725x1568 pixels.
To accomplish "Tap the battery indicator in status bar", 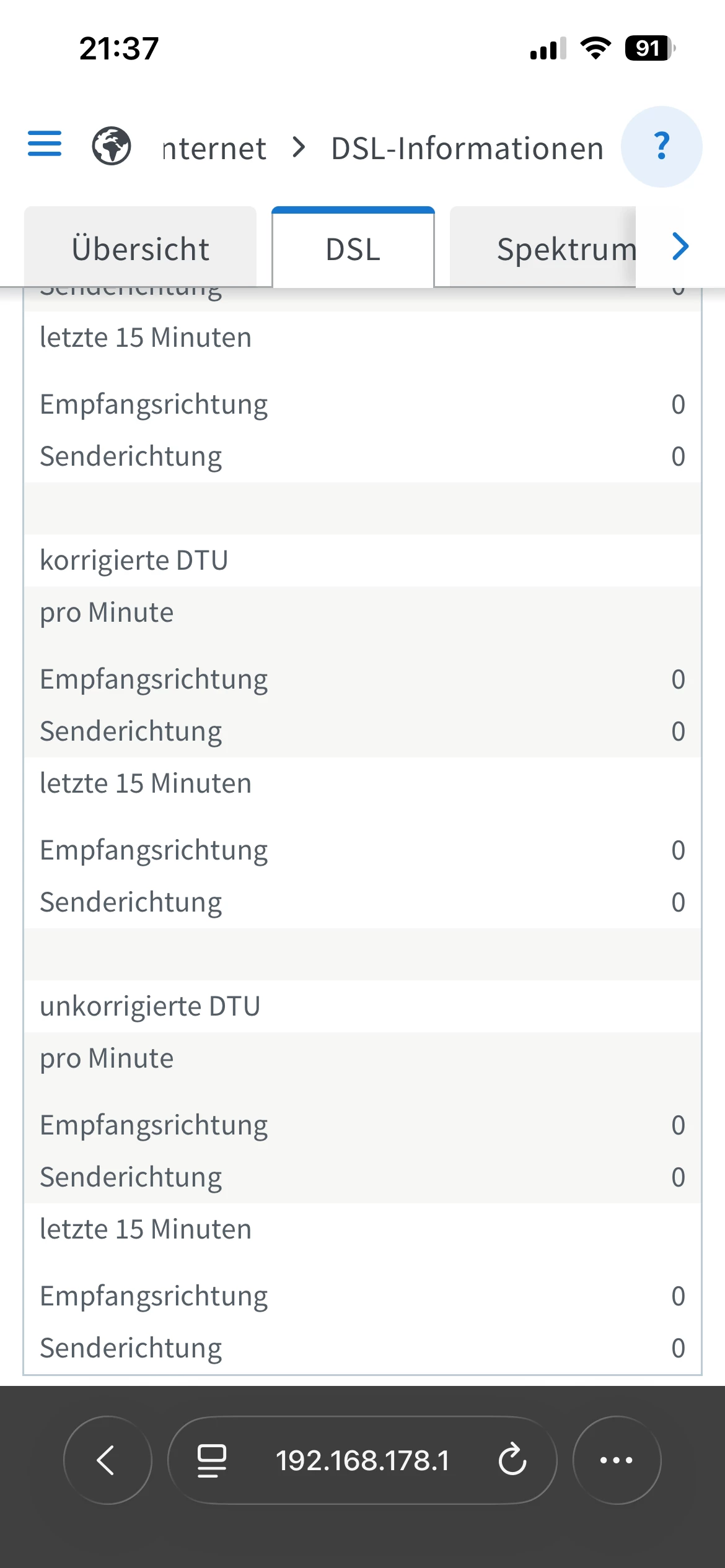I will [x=649, y=48].
